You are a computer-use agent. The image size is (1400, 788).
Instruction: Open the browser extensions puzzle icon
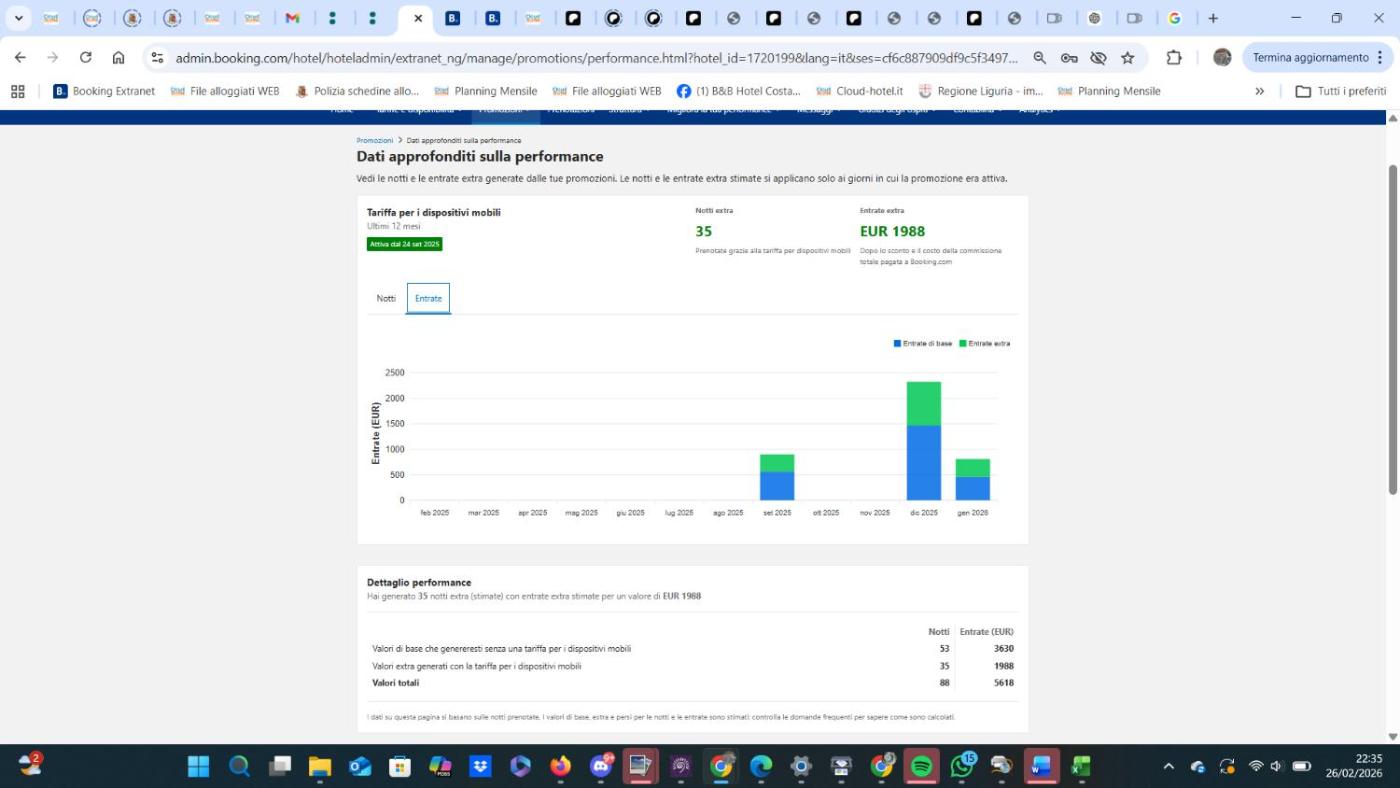pos(1174,58)
